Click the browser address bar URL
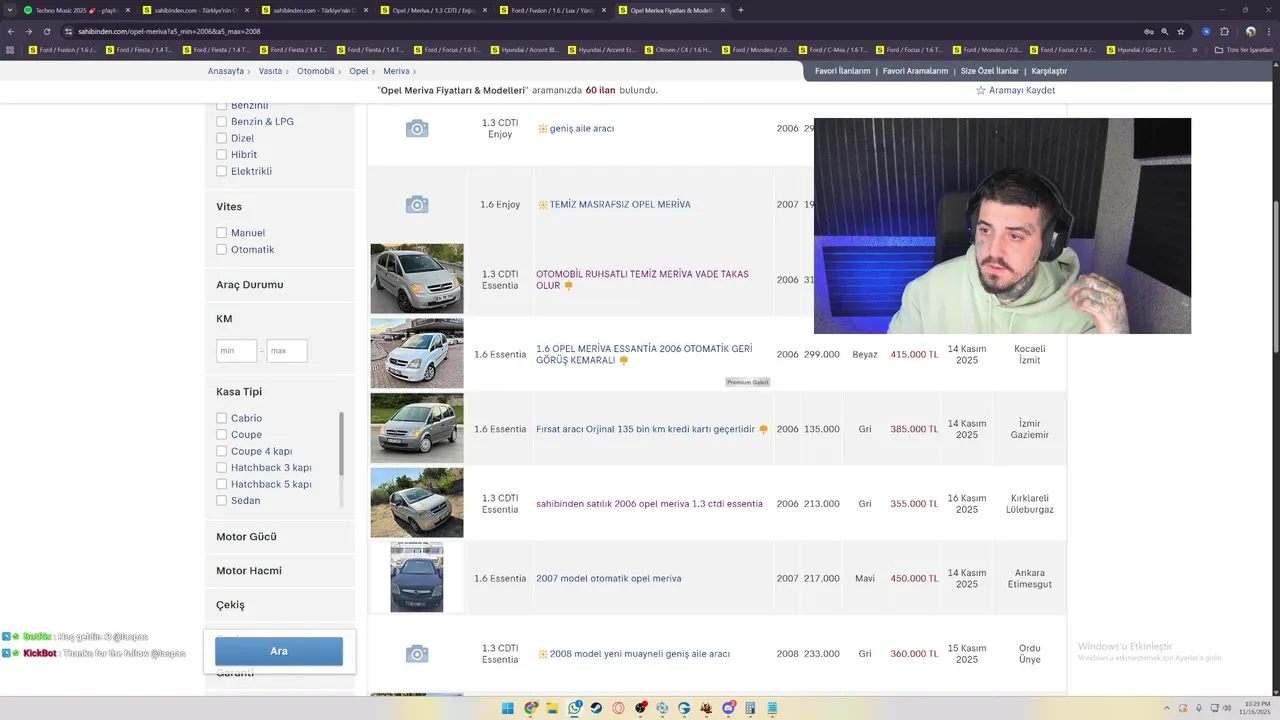1280x720 pixels. [x=169, y=31]
